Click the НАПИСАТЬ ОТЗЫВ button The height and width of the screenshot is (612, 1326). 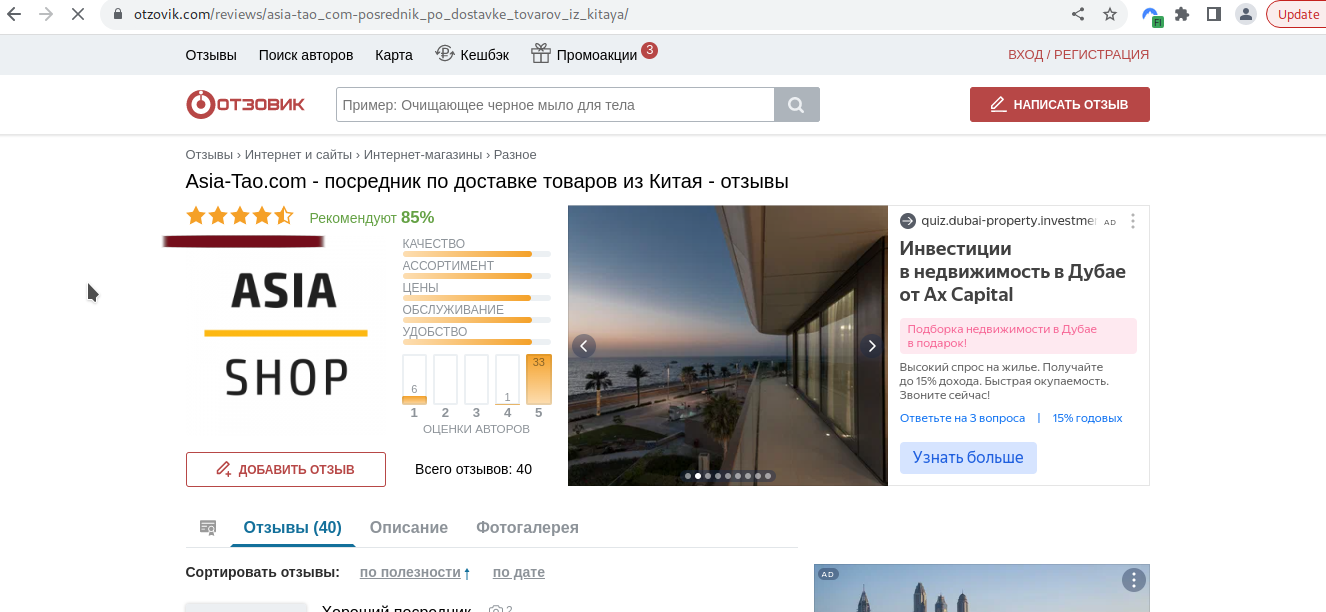coord(1059,105)
